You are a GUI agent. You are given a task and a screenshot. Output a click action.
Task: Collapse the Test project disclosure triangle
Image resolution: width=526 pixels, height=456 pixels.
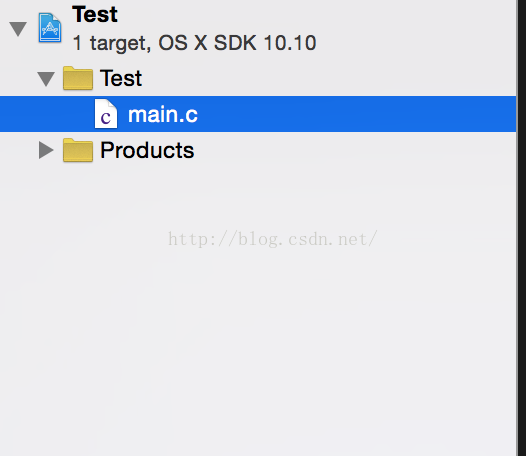click(x=18, y=29)
